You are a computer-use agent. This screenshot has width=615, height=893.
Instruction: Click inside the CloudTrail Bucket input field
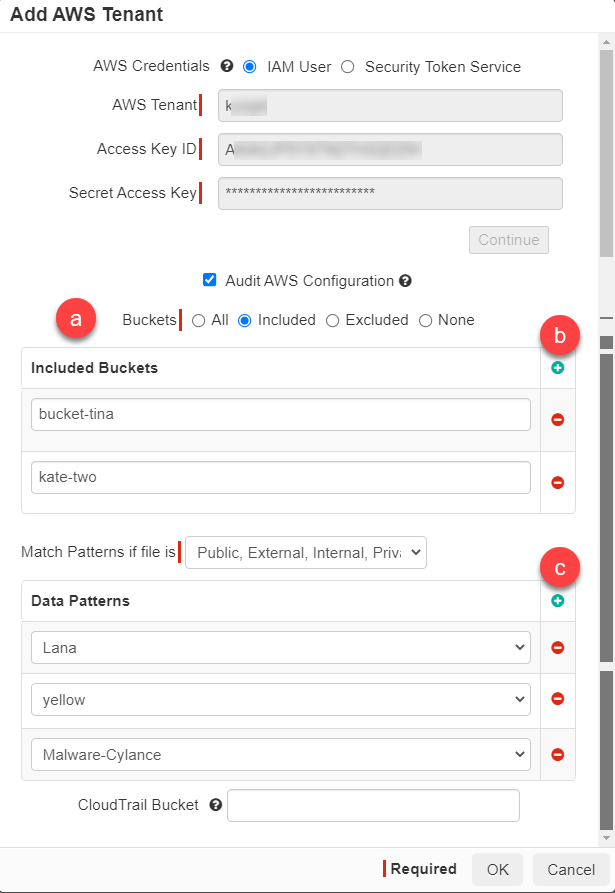coord(373,805)
